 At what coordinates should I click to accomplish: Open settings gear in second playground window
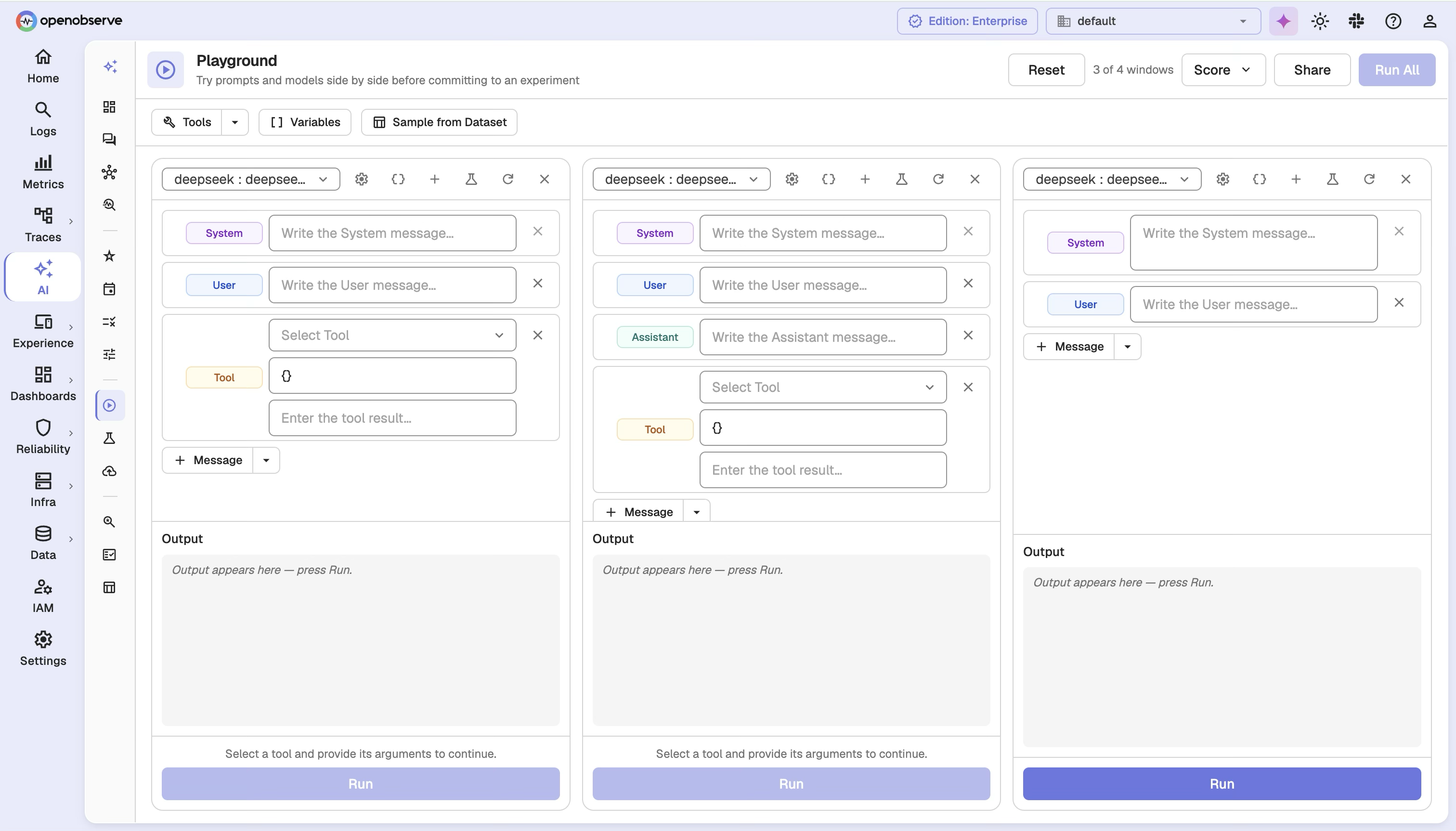tap(792, 179)
